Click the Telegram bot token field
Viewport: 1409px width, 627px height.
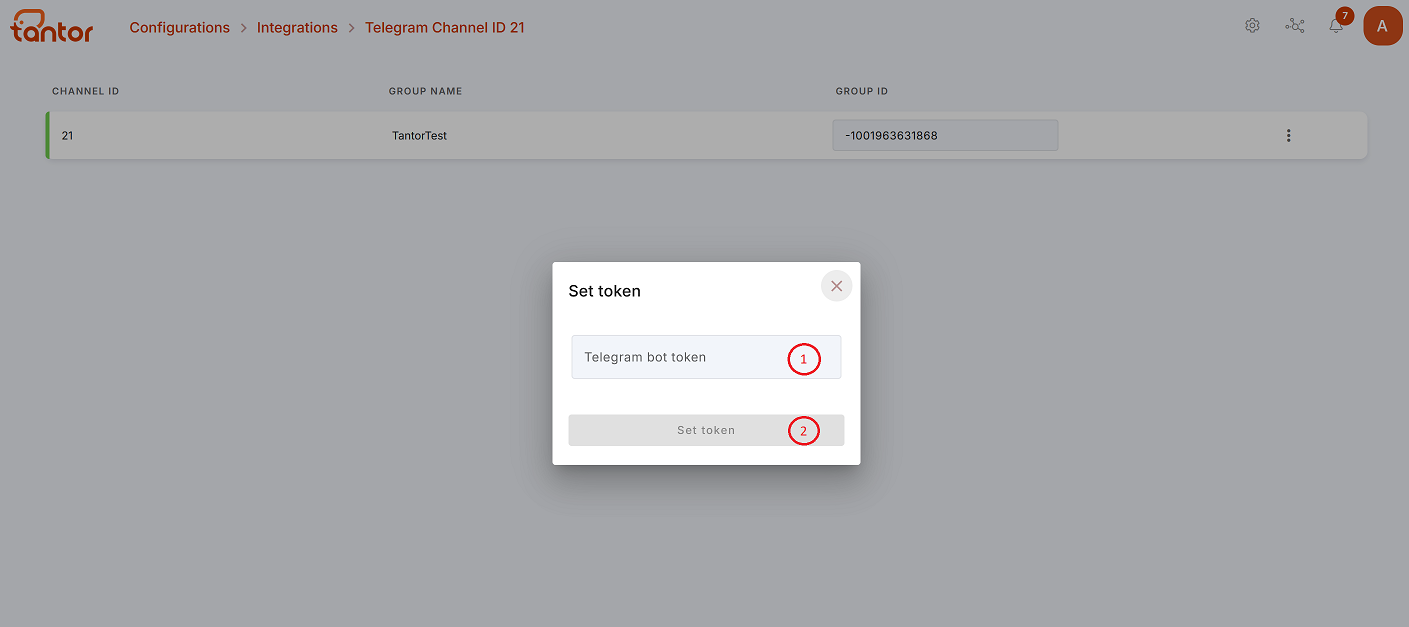(706, 357)
